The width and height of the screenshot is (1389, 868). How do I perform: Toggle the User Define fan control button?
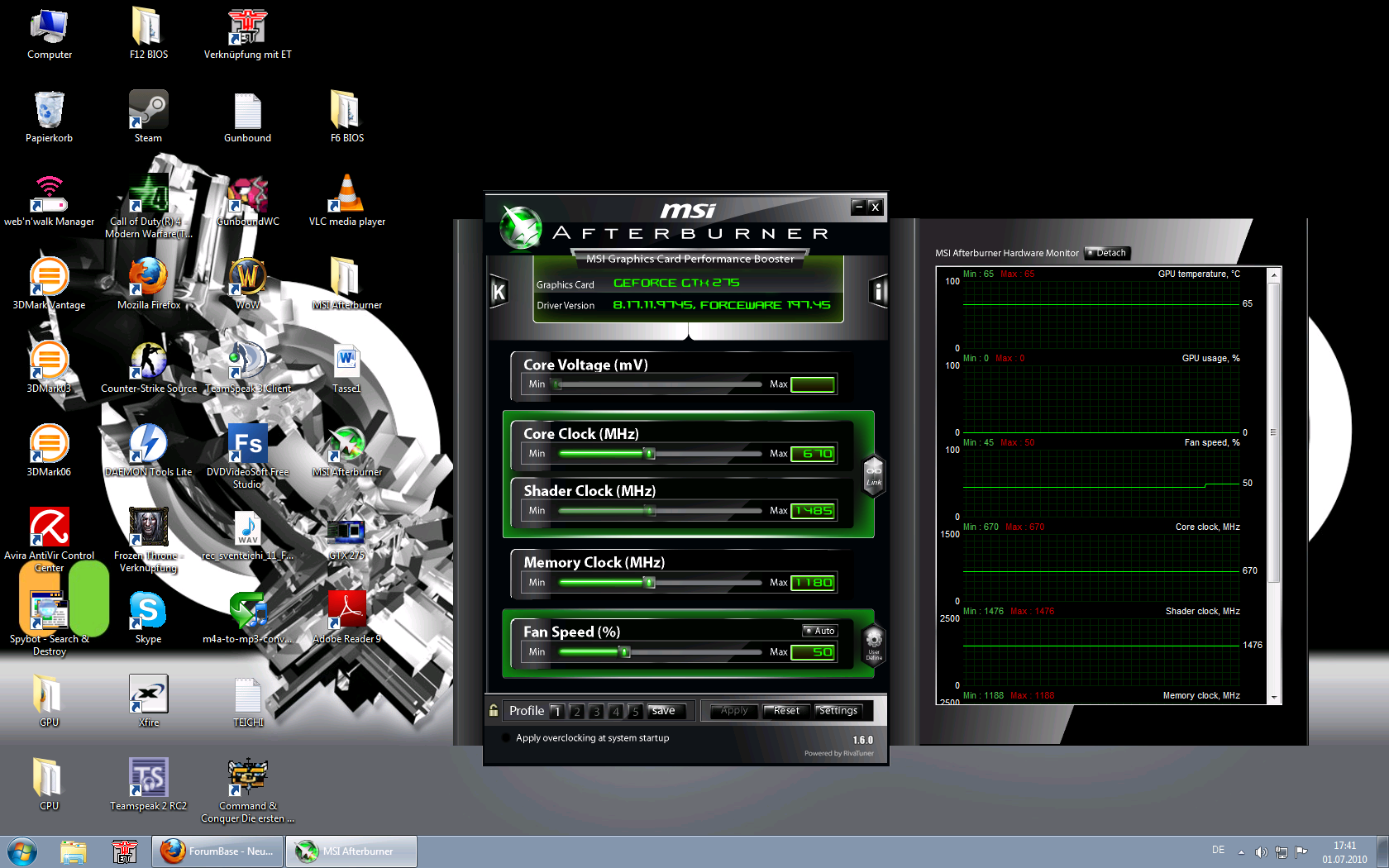click(x=874, y=644)
